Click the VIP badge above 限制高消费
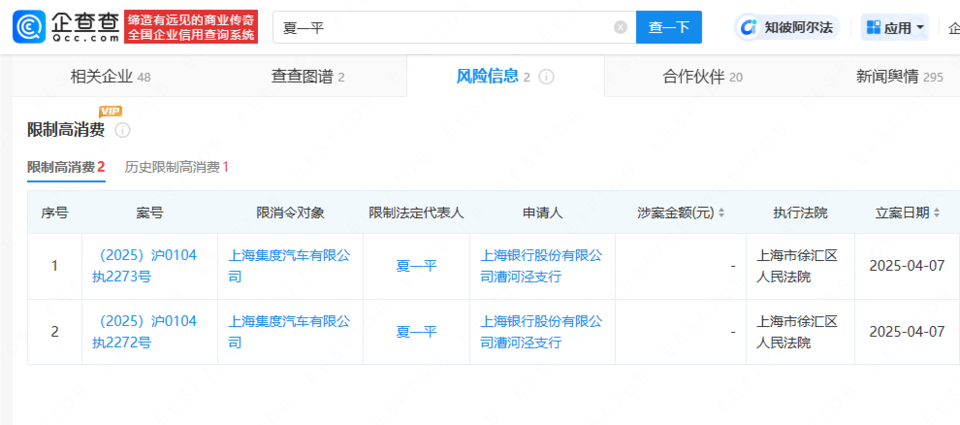960x425 pixels. (110, 111)
